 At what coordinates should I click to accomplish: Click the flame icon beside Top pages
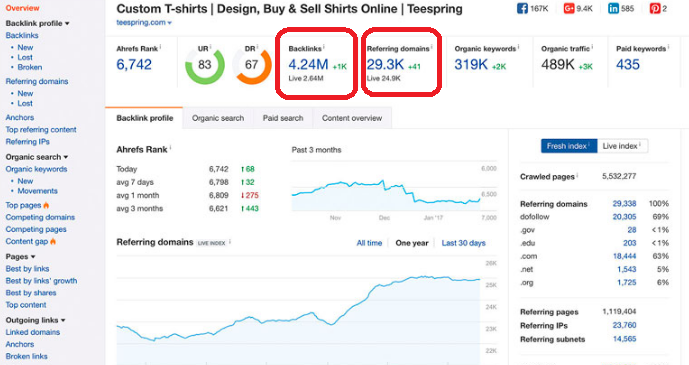click(46, 205)
